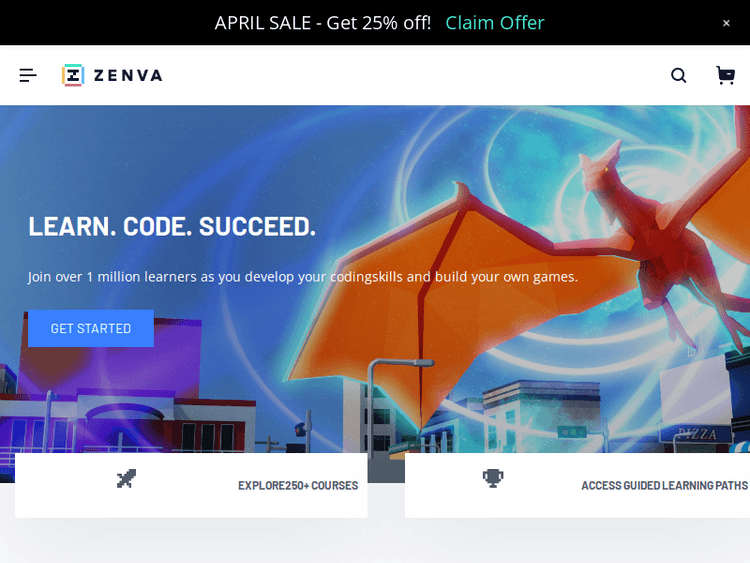
Task: Open the shopping cart
Action: click(725, 75)
